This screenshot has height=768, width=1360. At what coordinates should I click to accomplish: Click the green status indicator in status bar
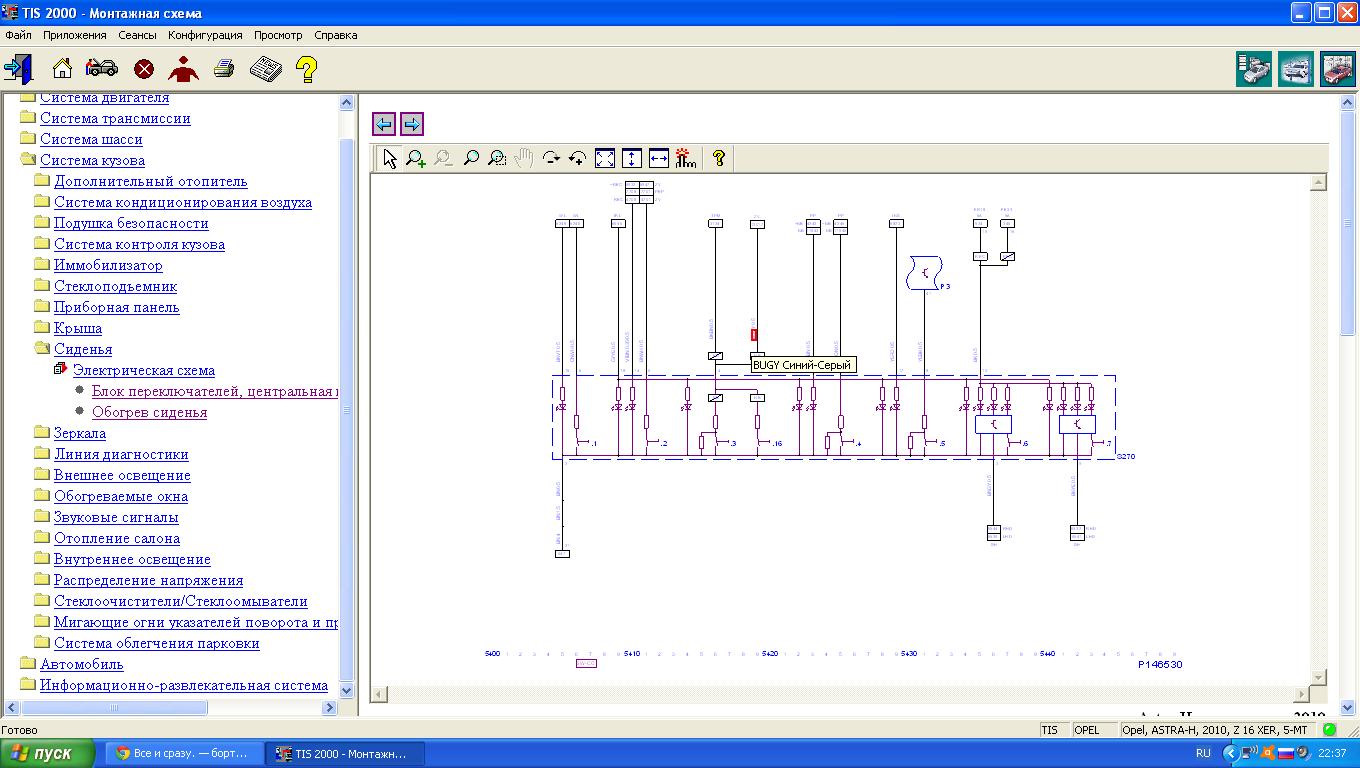click(1329, 730)
